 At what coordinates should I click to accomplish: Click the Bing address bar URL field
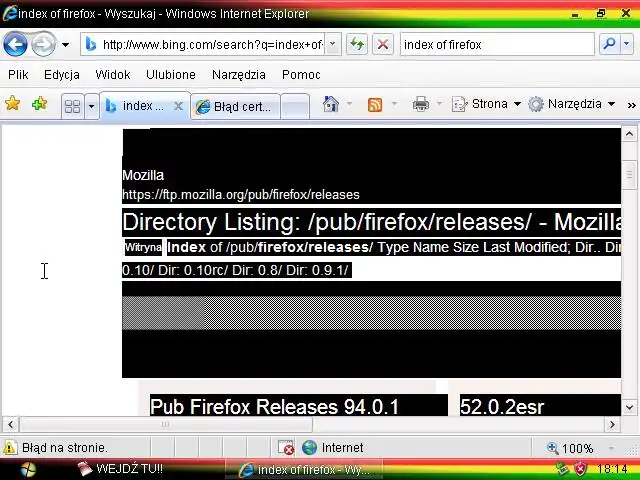pos(203,44)
